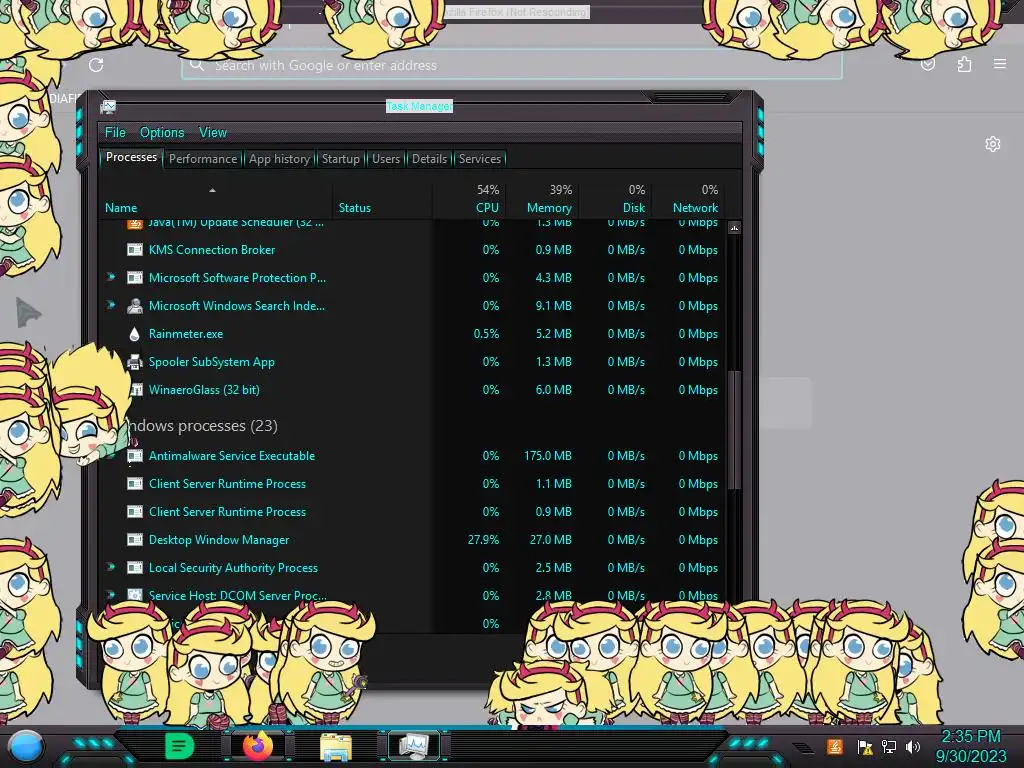Image resolution: width=1024 pixels, height=768 pixels.
Task: Open the clock showing 2:35 PM
Action: coord(970,746)
